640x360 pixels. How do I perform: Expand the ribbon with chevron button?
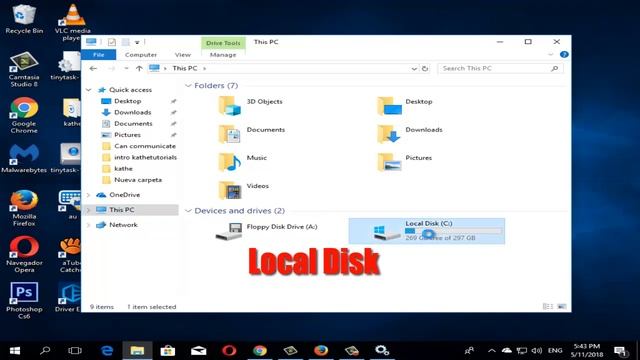coord(551,54)
